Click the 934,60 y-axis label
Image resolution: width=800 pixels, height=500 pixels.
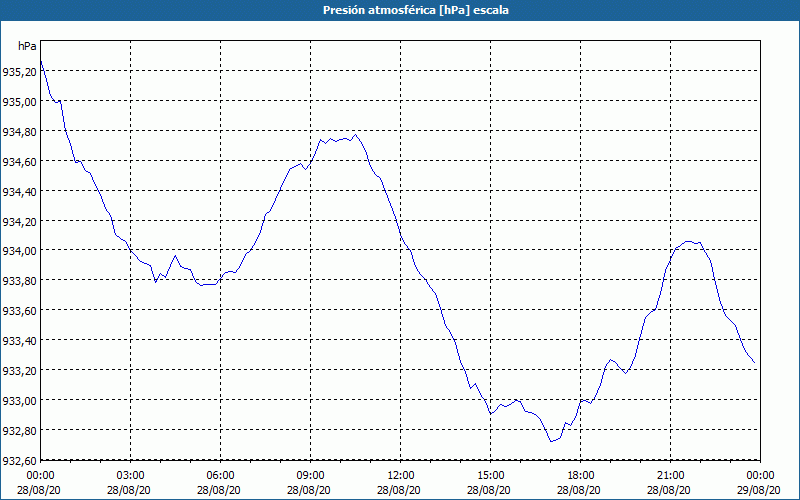pyautogui.click(x=19, y=161)
